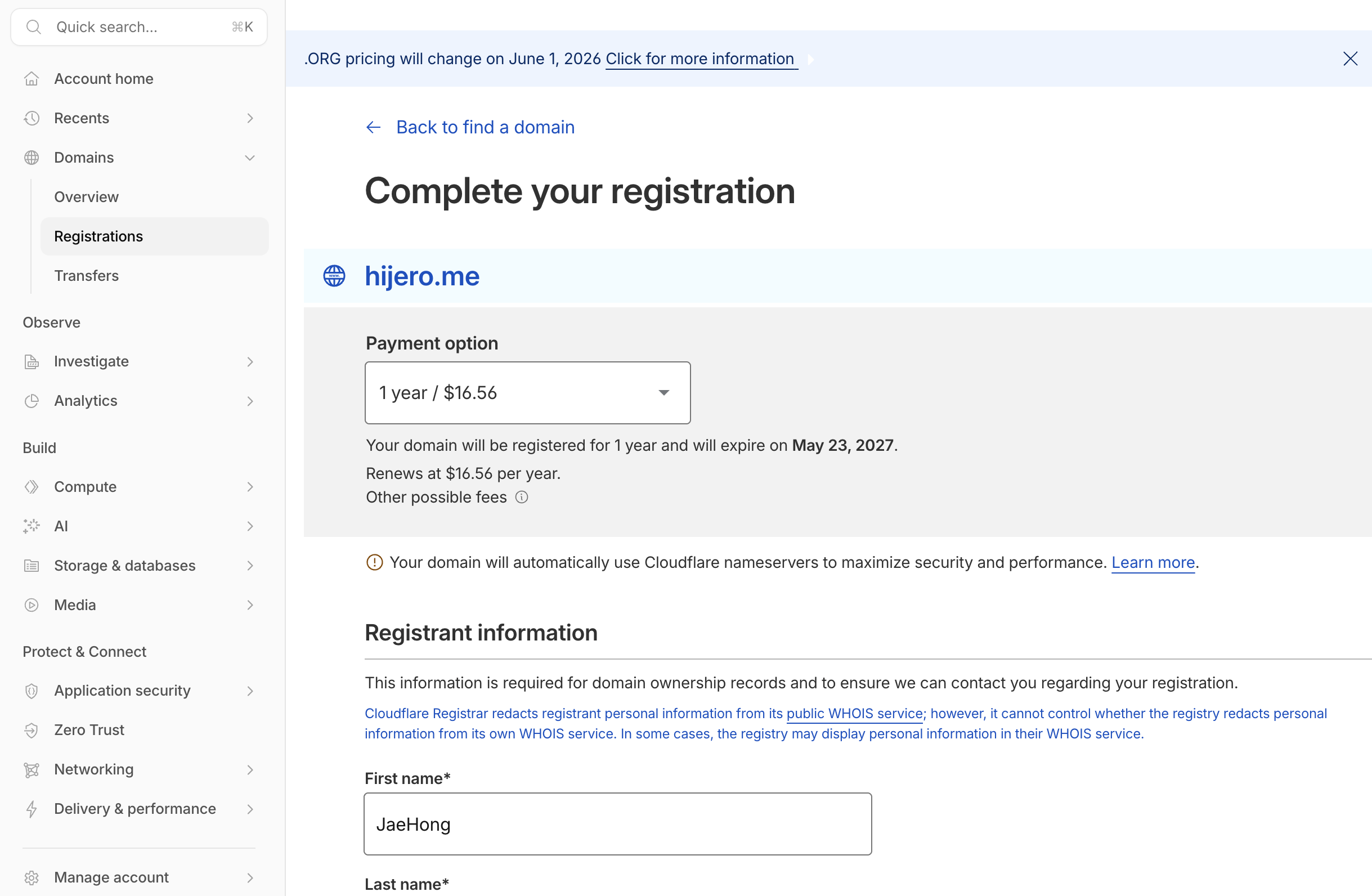This screenshot has height=896, width=1372.
Task: Click the Storage & databases icon
Action: [x=32, y=566]
